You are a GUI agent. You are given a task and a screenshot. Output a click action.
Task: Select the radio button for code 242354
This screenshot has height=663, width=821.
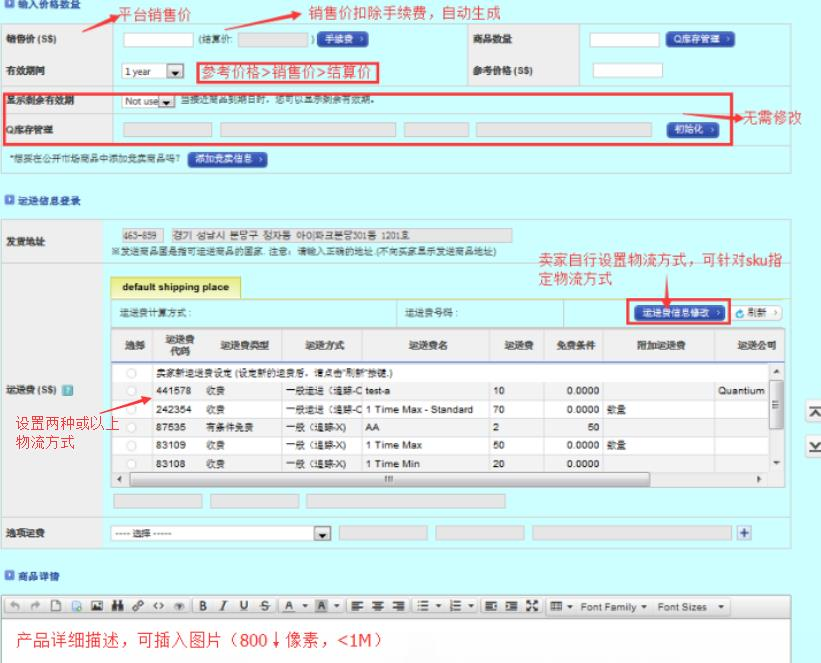pos(131,410)
